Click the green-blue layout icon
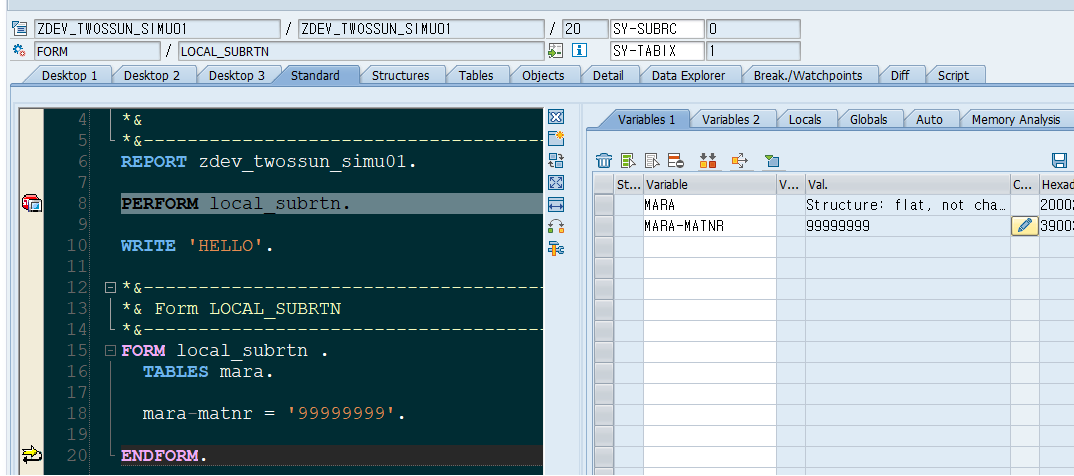 (772, 161)
